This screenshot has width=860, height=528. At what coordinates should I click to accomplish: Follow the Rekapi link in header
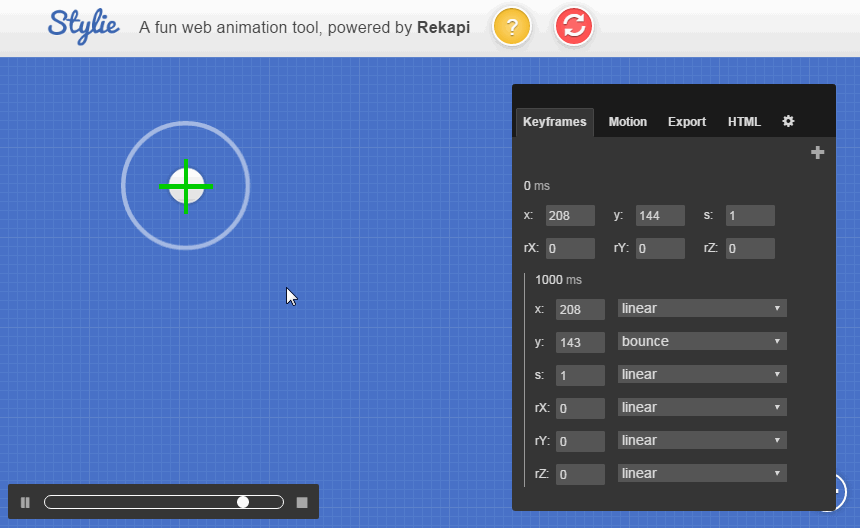click(x=443, y=28)
